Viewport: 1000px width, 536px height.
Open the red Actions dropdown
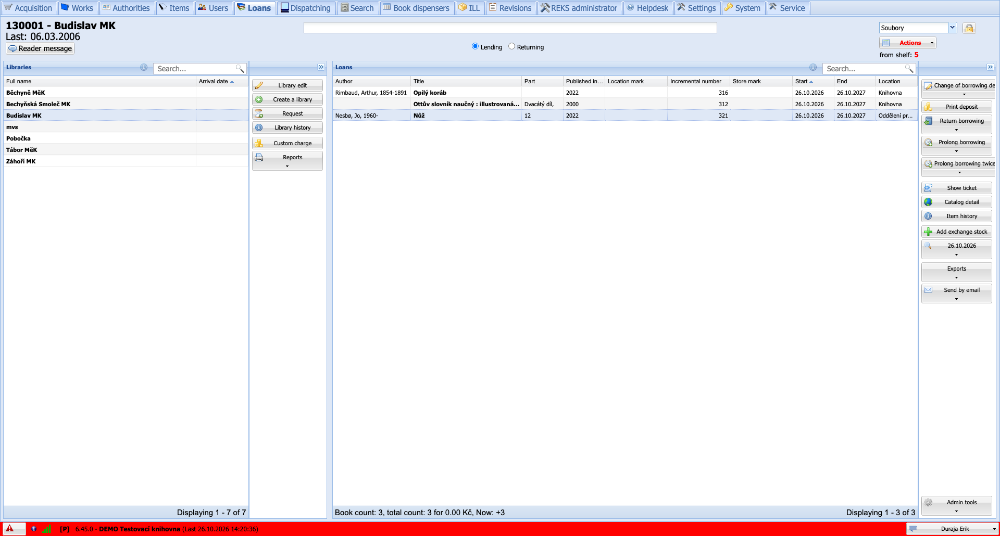(x=908, y=43)
